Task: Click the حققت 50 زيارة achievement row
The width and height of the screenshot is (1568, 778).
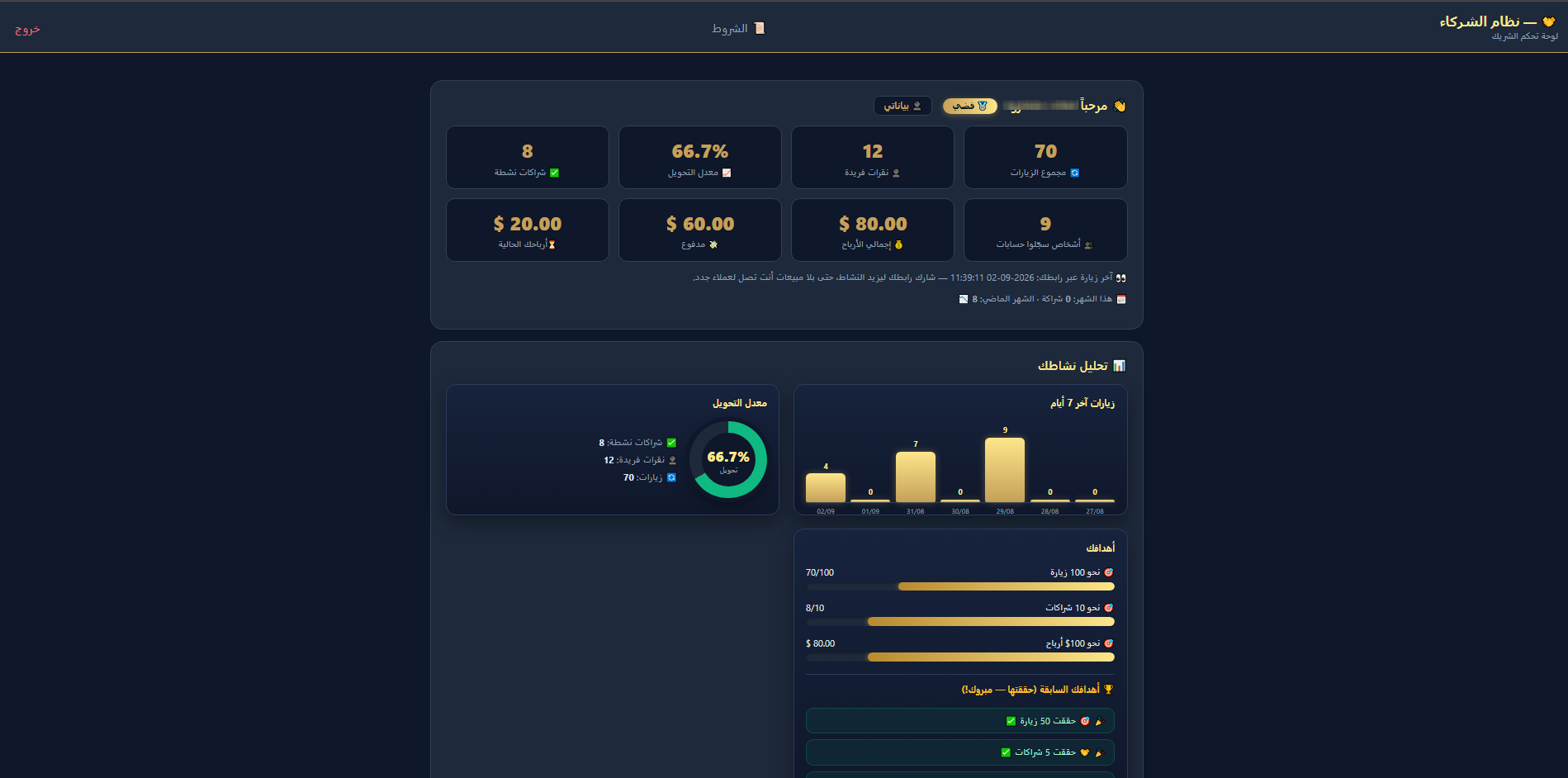Action: (960, 721)
